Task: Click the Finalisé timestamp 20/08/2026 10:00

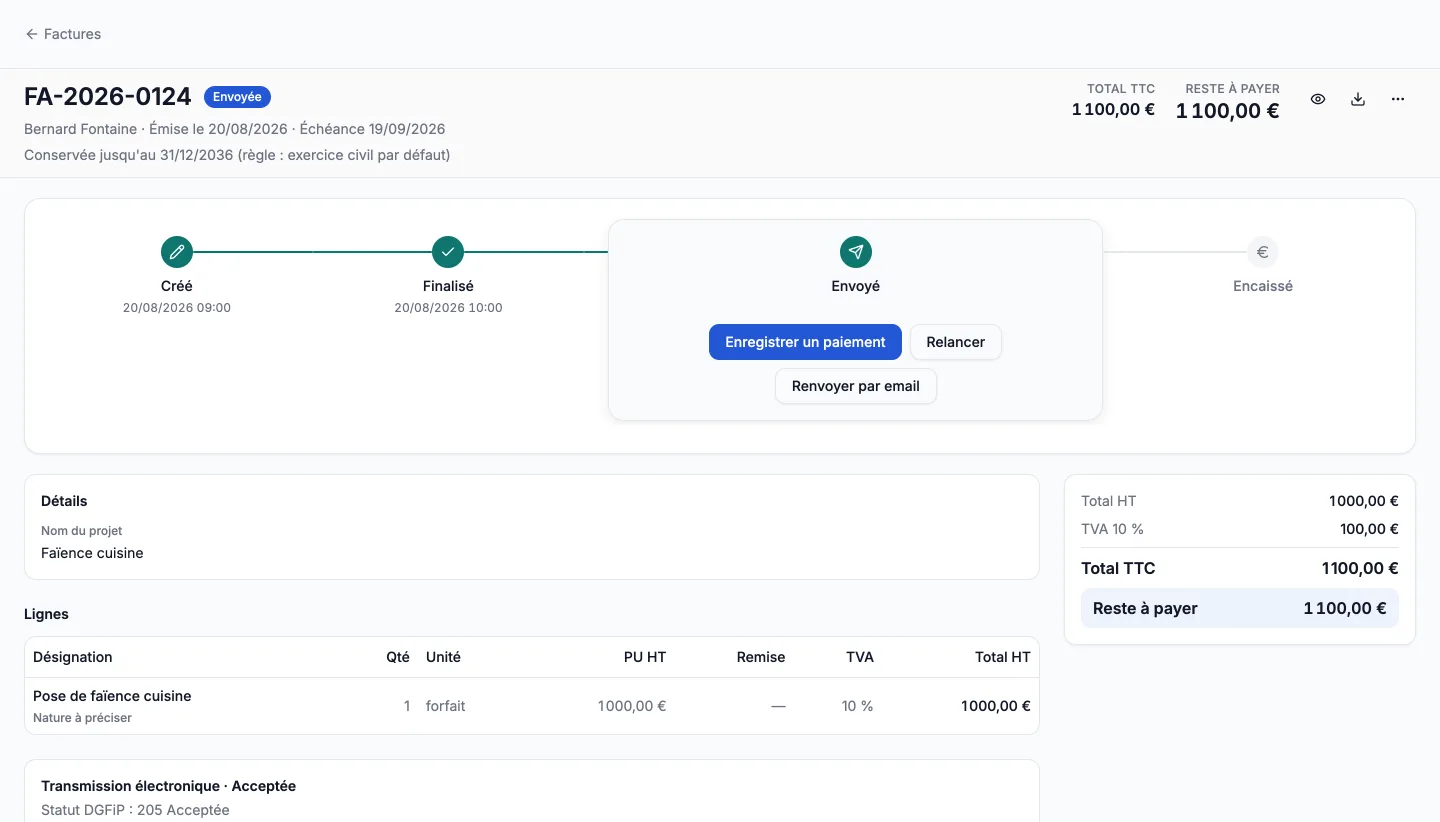Action: [x=448, y=308]
